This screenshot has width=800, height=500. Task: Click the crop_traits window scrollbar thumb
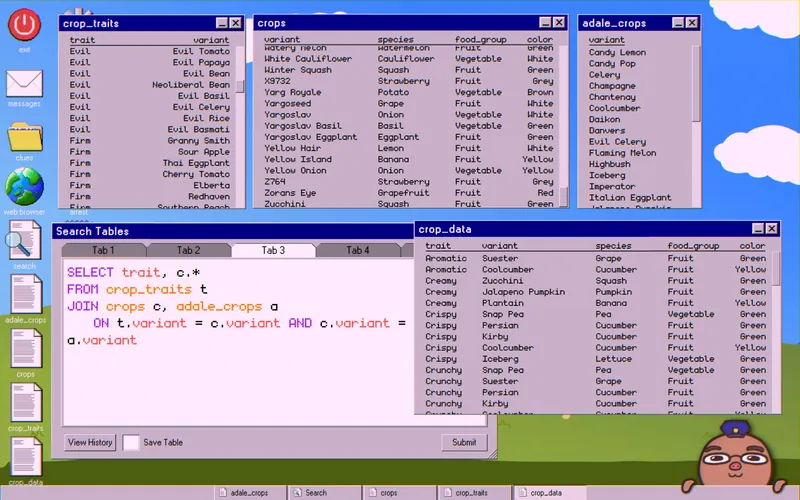(x=240, y=86)
